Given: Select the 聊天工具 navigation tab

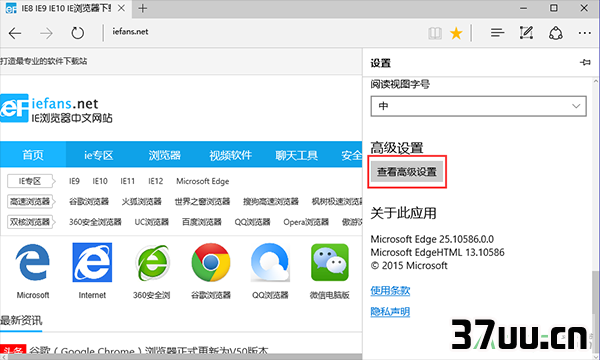Looking at the screenshot, I should click(x=297, y=155).
